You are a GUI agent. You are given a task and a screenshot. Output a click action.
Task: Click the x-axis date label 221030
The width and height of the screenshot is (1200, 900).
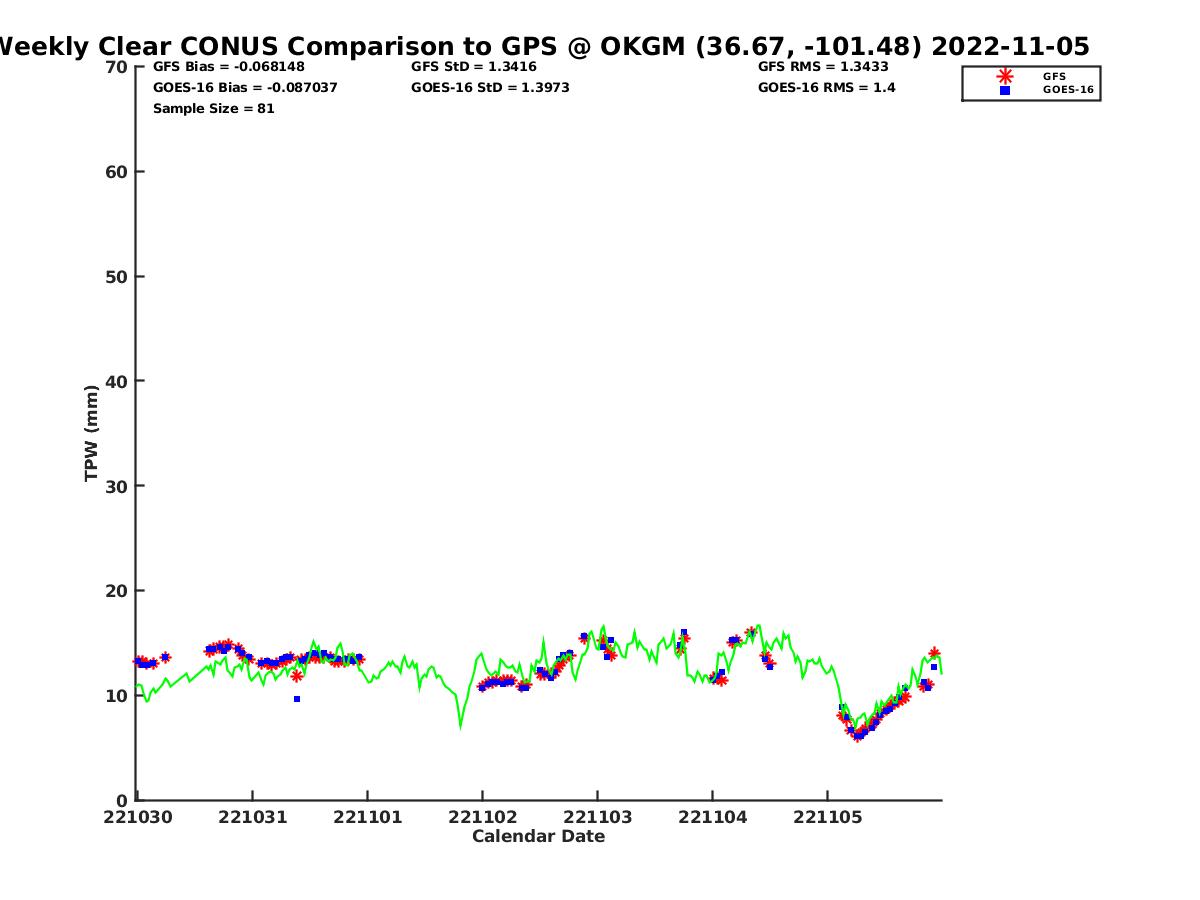[x=138, y=817]
